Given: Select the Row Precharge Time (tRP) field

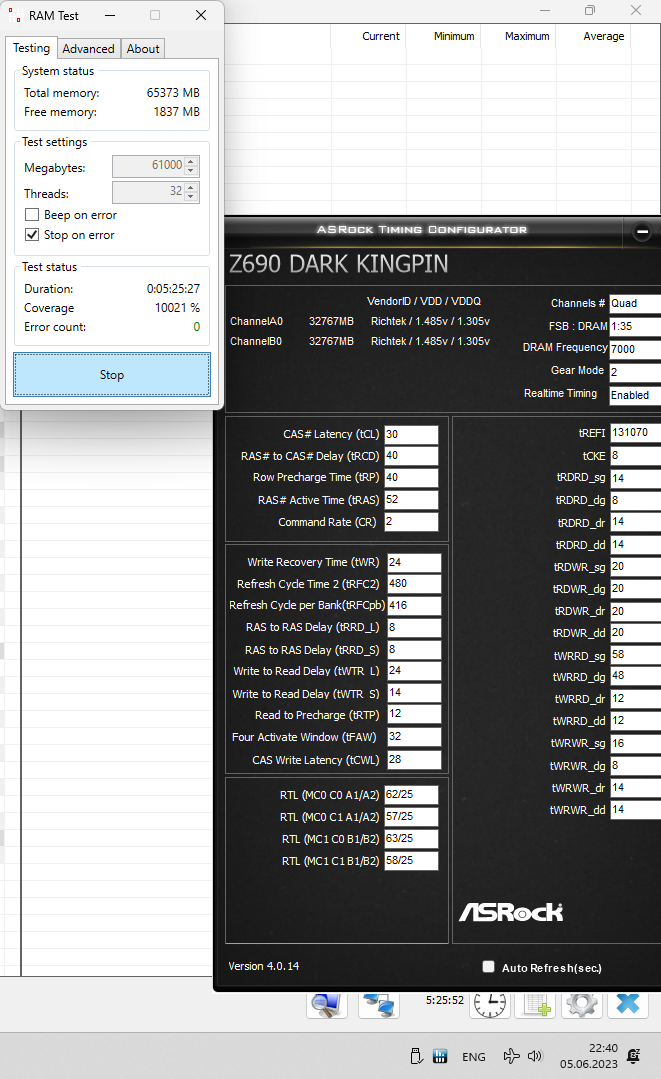Looking at the screenshot, I should click(411, 478).
